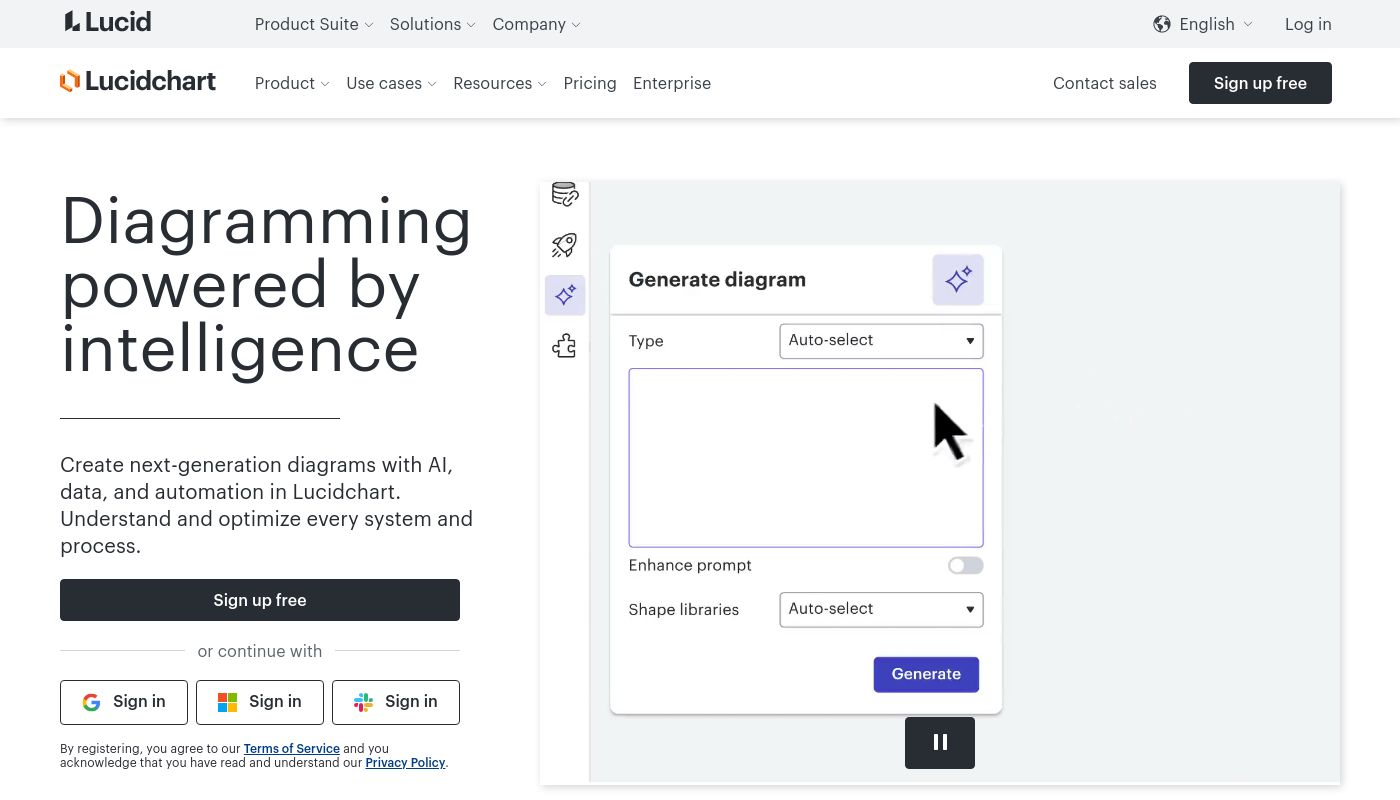This screenshot has width=1400, height=800.
Task: Expand the Resources menu
Action: coord(500,83)
